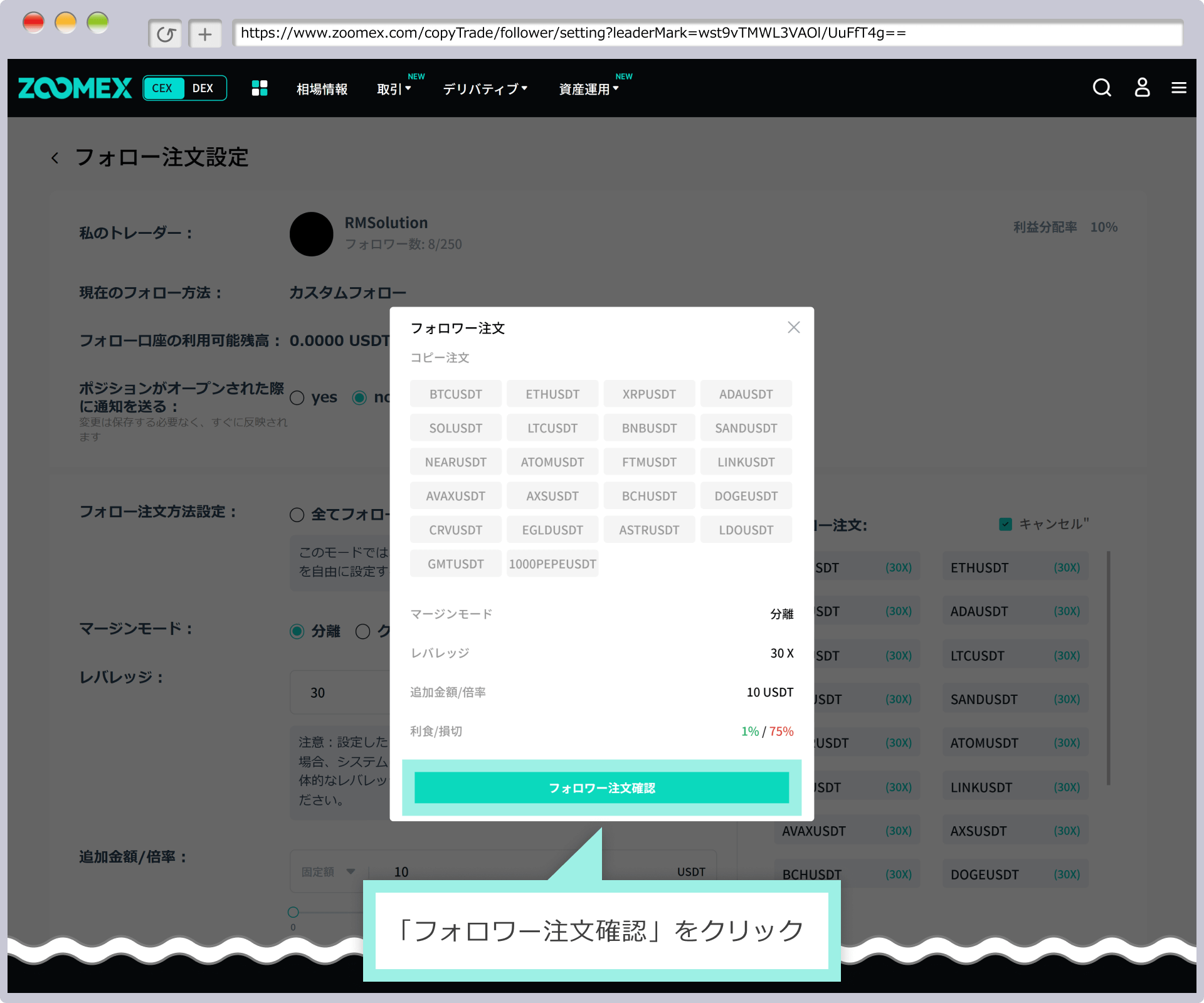Screen dimensions: 1204x1003
Task: Click the 10 USDT value in dialog
Action: [770, 692]
